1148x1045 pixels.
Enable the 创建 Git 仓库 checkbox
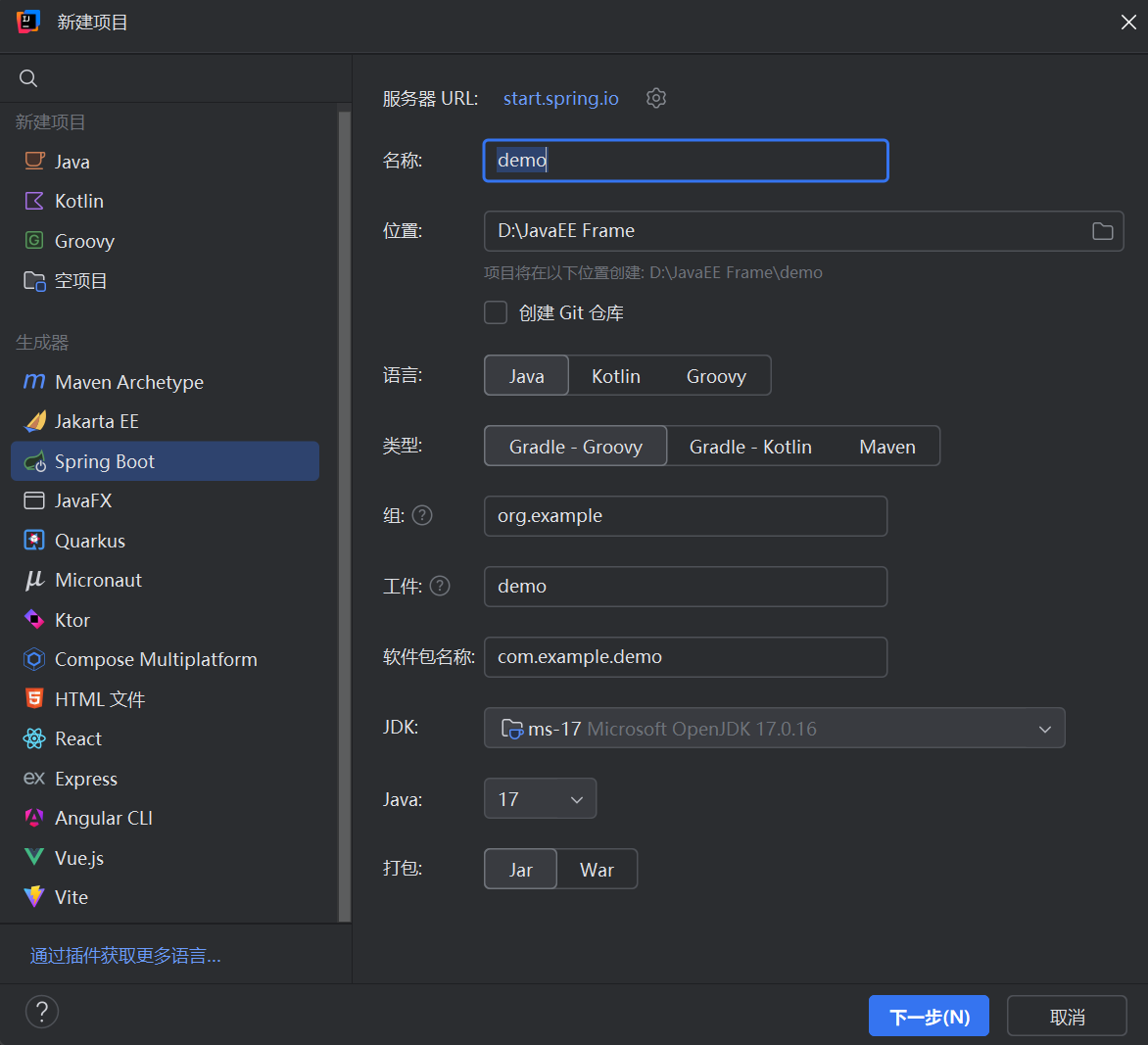[x=495, y=312]
